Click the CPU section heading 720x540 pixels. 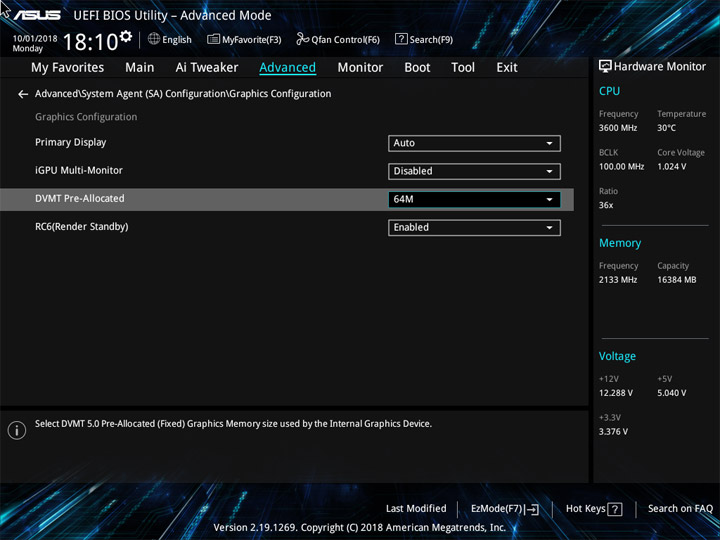pyautogui.click(x=609, y=91)
